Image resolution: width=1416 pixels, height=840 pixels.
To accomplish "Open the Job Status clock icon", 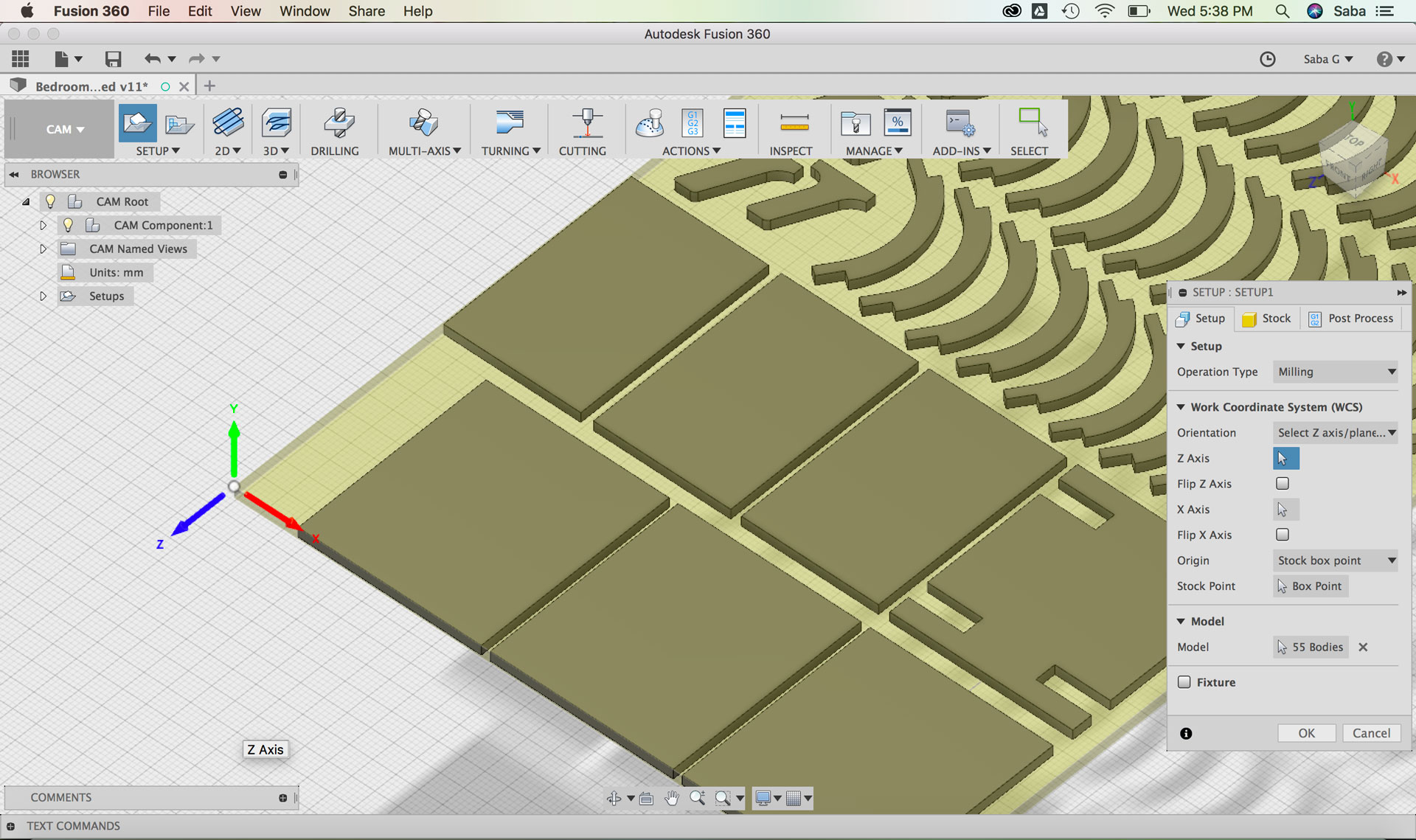I will coord(1267,59).
